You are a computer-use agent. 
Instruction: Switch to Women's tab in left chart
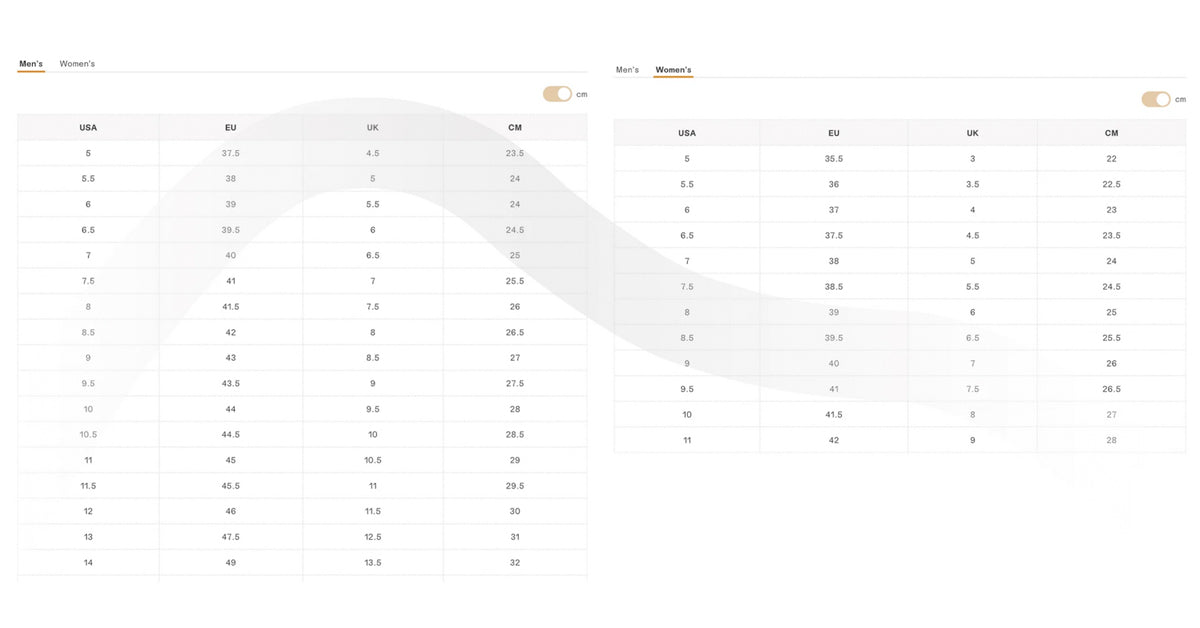tap(77, 64)
